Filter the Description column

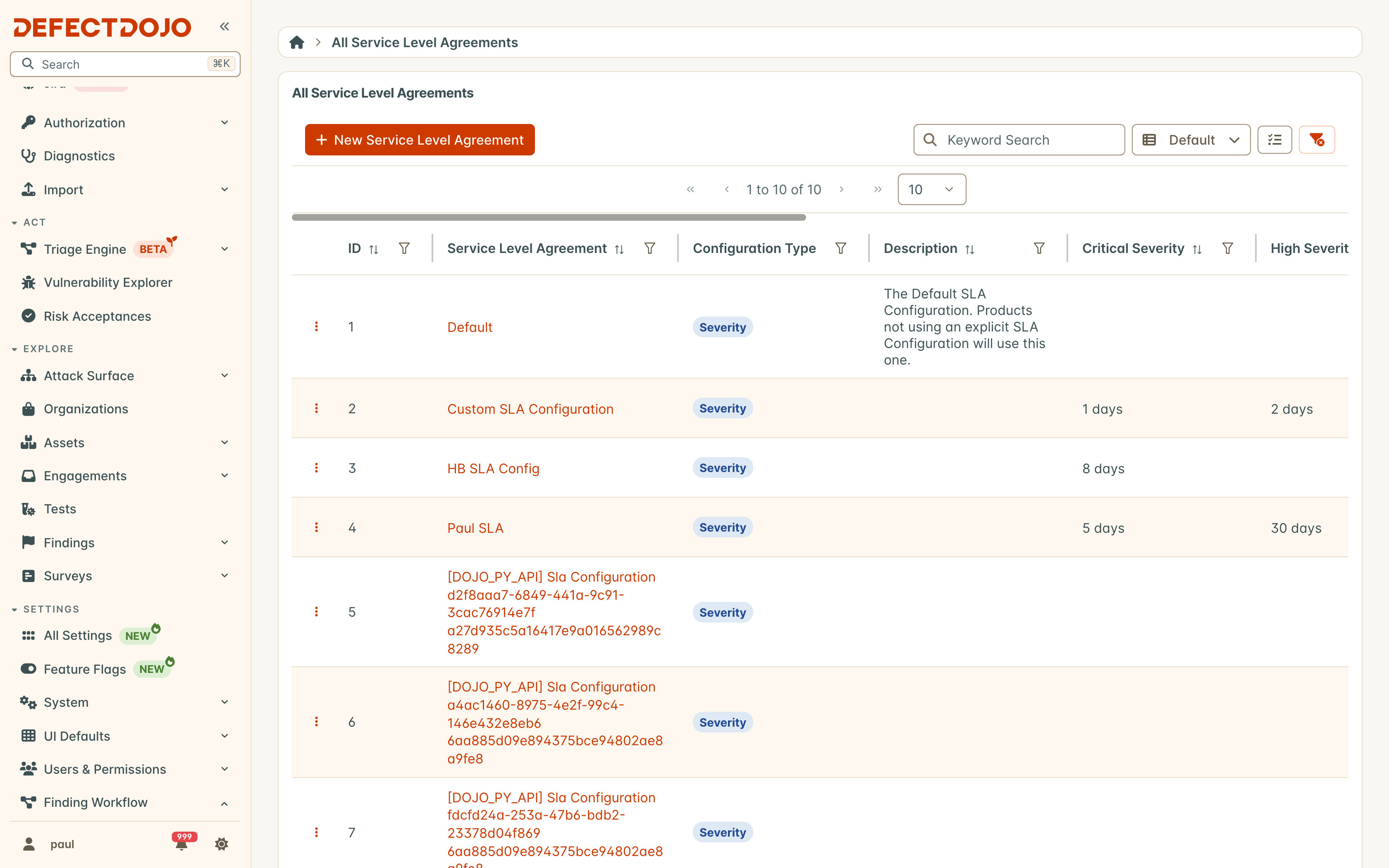pos(1039,248)
